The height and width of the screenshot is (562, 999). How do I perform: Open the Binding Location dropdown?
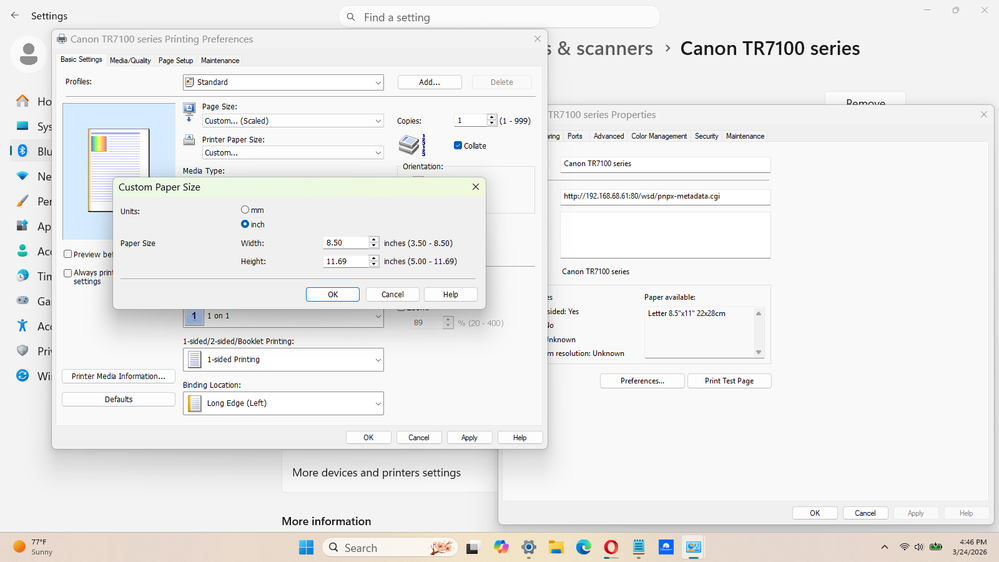[284, 403]
